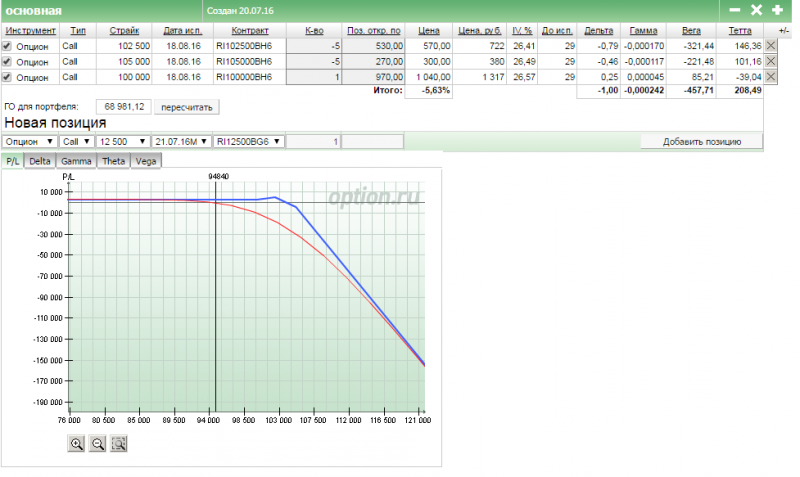The height and width of the screenshot is (477, 800).
Task: Open the 21.07.16M expiry dropdown
Action: [182, 141]
